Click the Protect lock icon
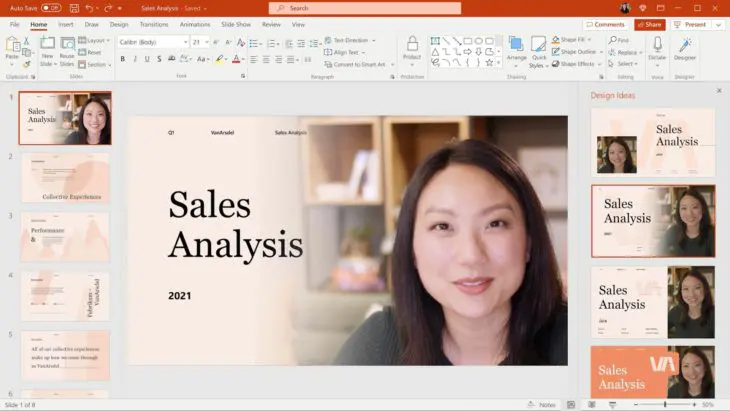Image resolution: width=730 pixels, height=411 pixels. tap(411, 45)
